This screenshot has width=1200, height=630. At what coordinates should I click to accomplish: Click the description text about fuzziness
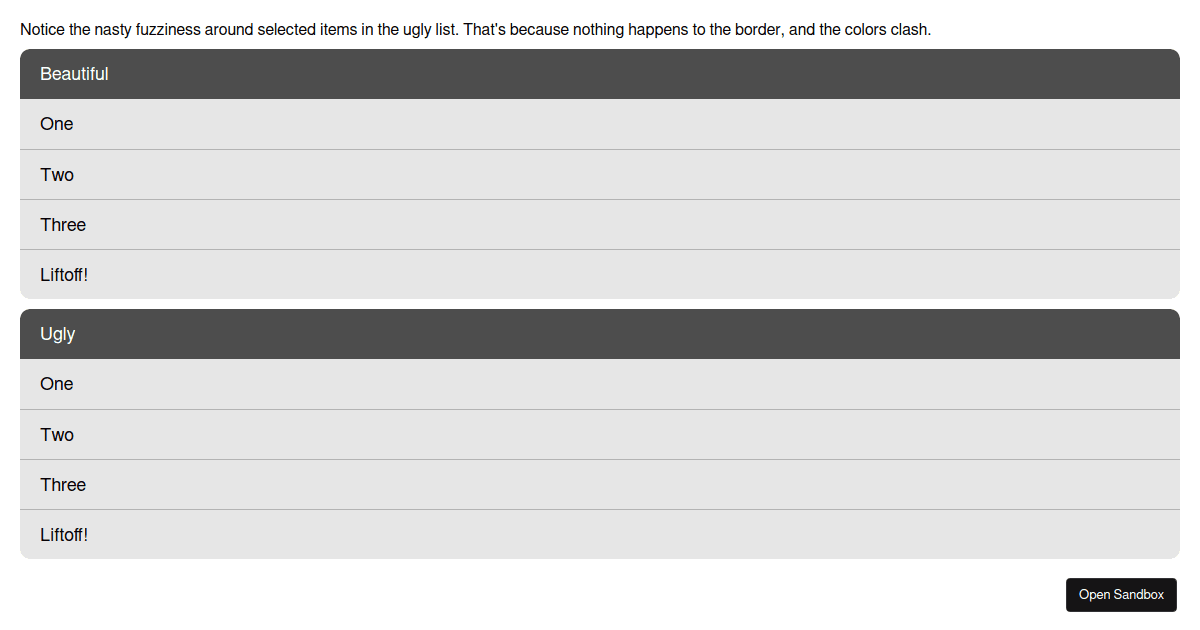pyautogui.click(x=475, y=29)
